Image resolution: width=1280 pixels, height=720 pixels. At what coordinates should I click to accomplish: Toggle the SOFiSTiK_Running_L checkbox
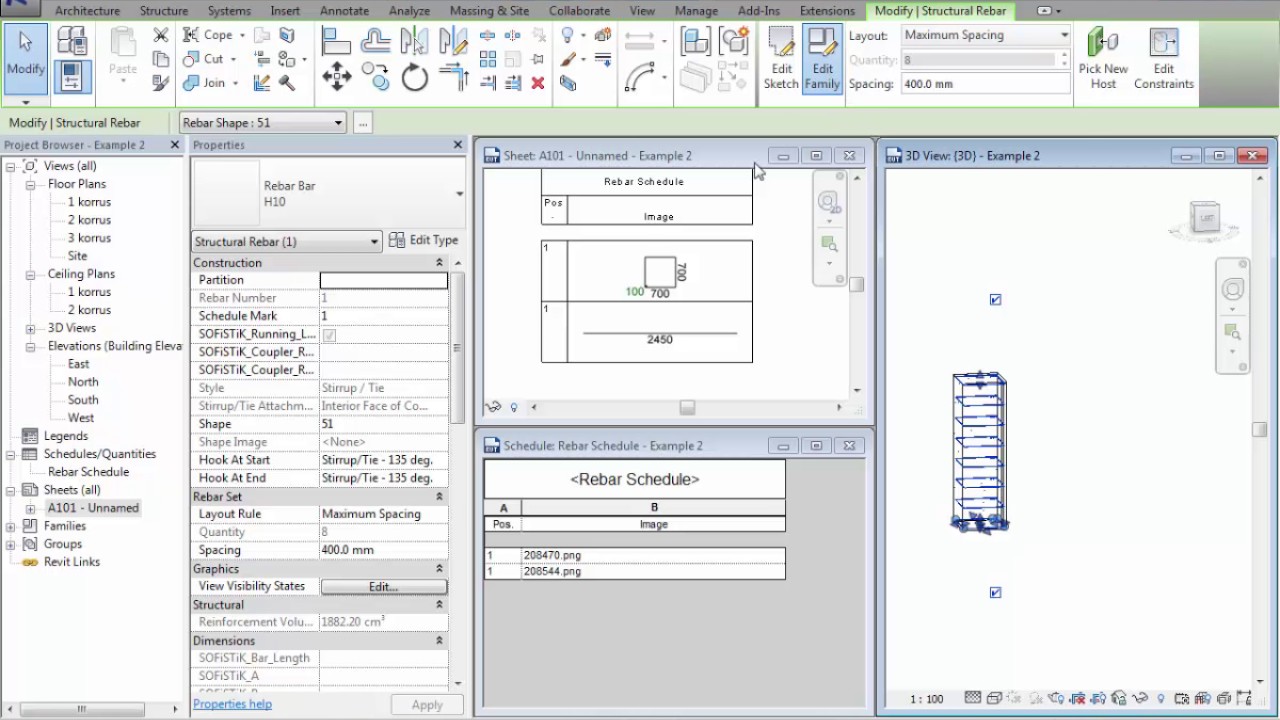click(x=329, y=335)
